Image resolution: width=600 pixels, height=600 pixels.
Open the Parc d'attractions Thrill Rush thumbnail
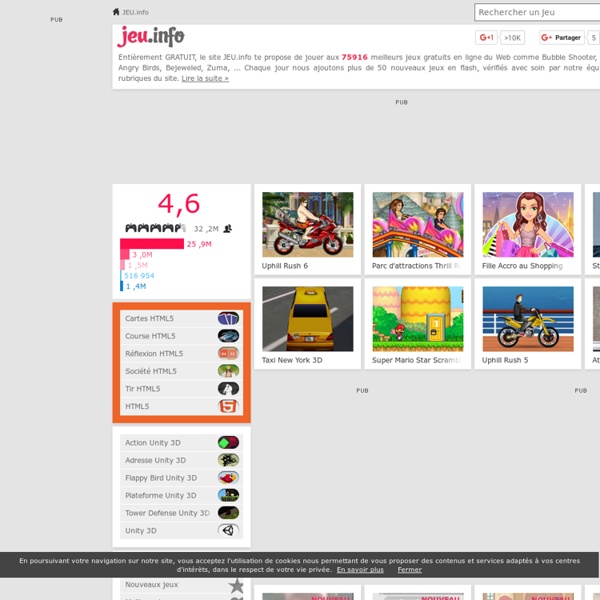[418, 225]
